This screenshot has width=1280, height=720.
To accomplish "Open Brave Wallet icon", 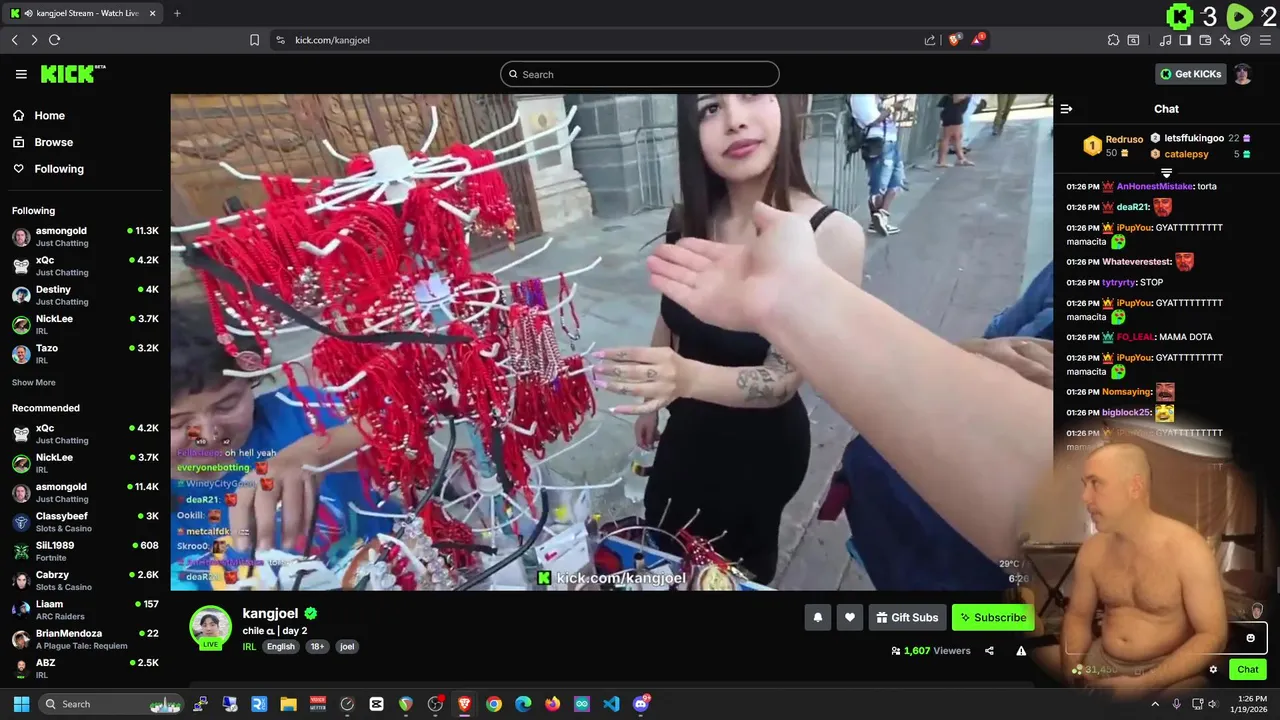I will coord(1205,40).
